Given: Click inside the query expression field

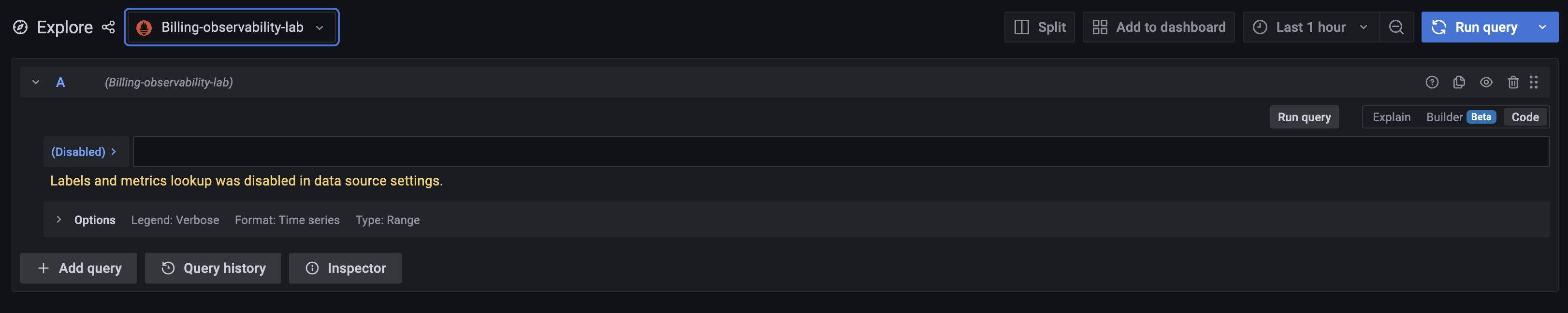Looking at the screenshot, I should point(730,151).
